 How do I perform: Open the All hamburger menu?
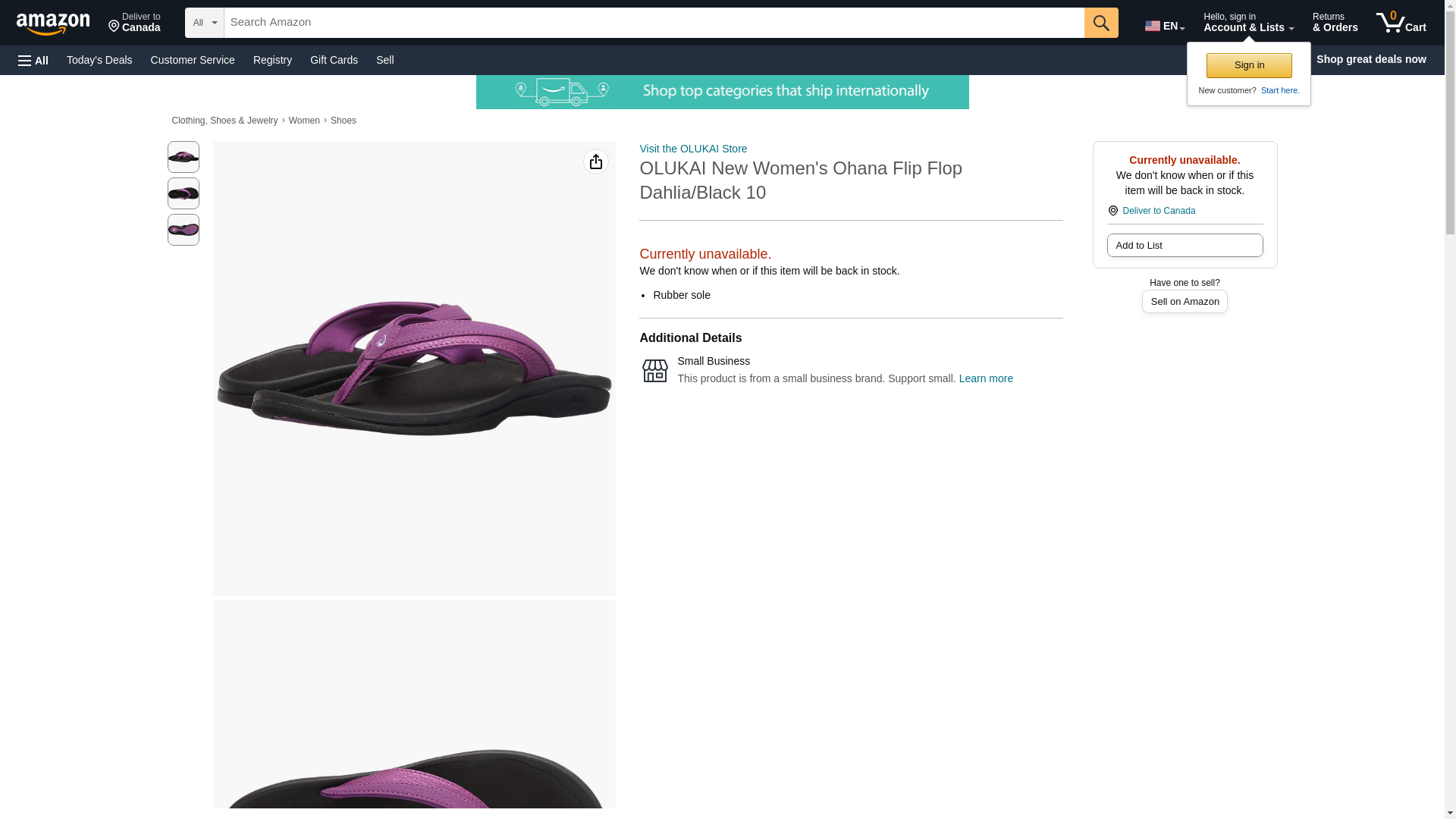coord(33,60)
